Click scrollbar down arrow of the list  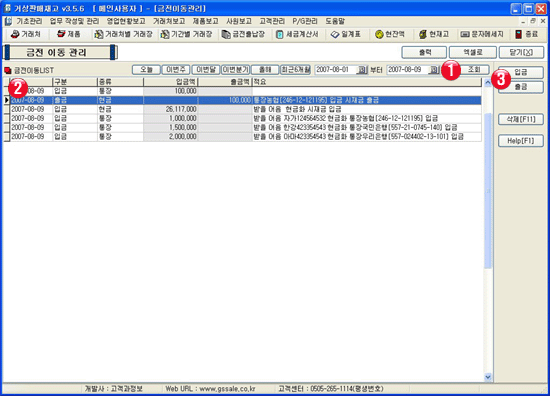(488, 377)
